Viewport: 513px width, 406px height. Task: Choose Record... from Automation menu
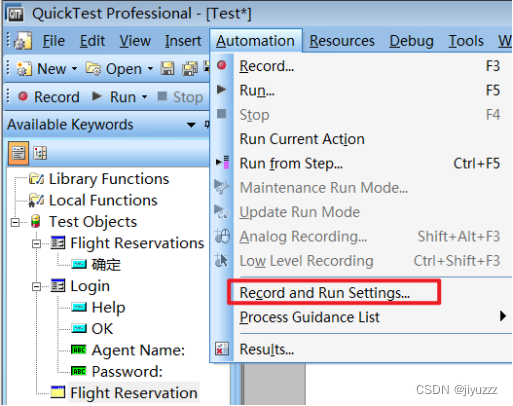(361, 66)
